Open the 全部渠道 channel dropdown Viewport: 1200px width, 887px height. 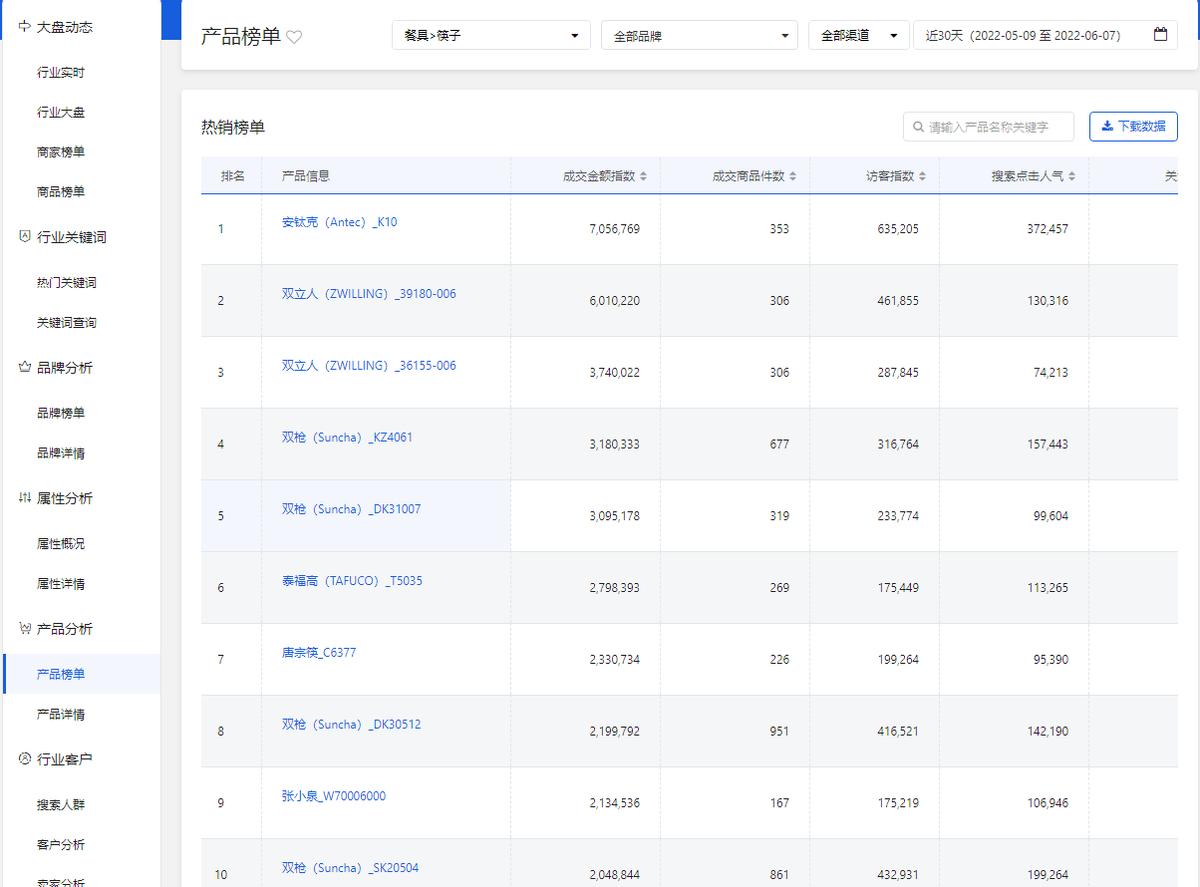coord(858,36)
